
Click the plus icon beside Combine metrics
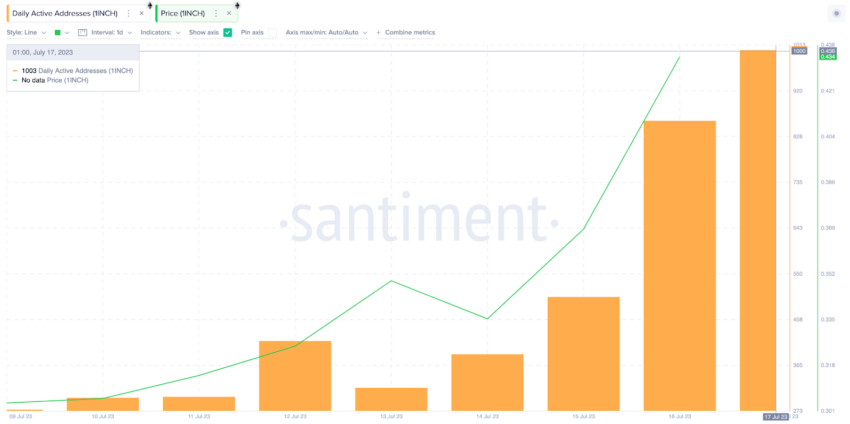click(x=378, y=33)
